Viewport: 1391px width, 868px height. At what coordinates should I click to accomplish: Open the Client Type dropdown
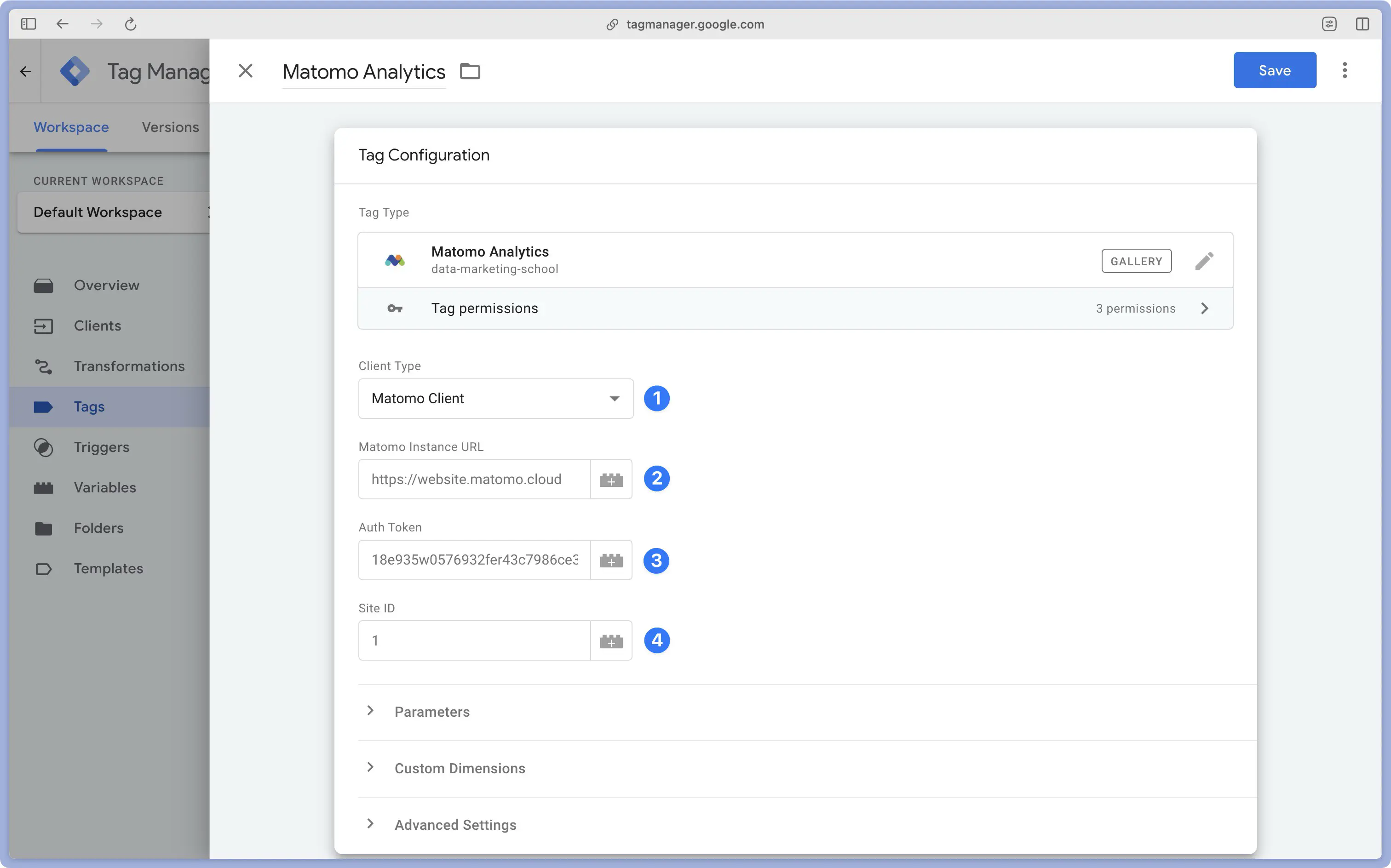[x=496, y=399]
